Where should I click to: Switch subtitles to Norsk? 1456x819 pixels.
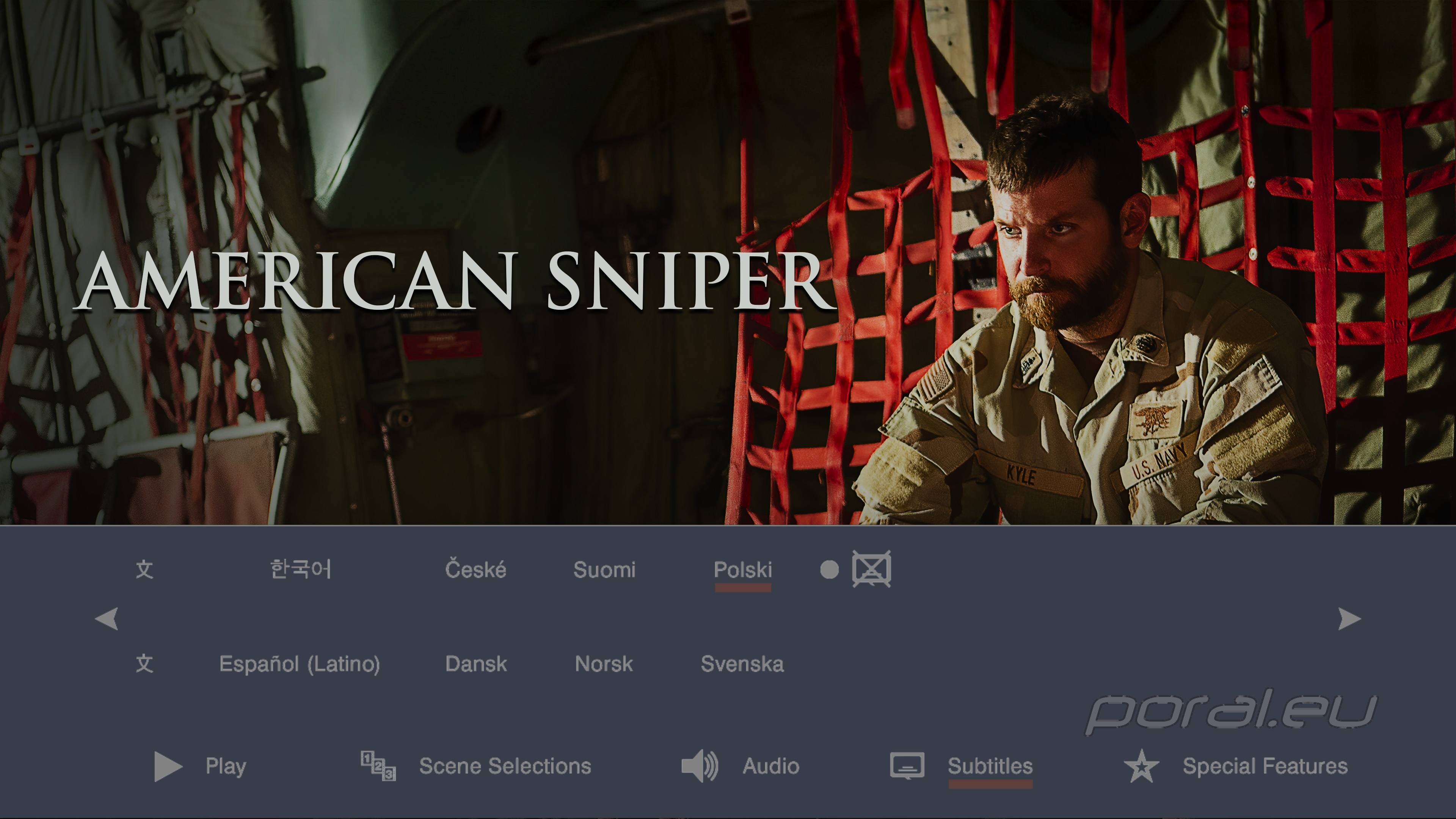pos(604,664)
